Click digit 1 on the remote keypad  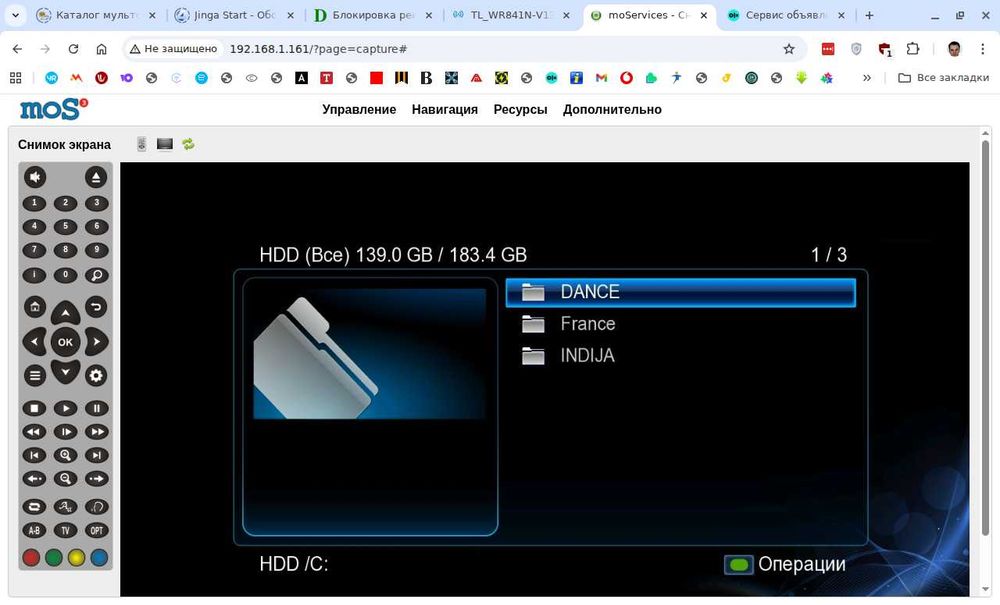pyautogui.click(x=34, y=203)
